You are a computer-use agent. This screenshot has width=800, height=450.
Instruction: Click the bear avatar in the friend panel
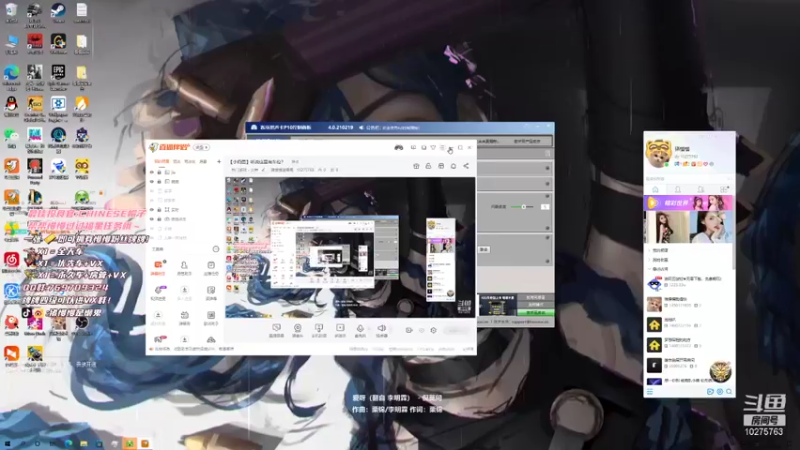pyautogui.click(x=658, y=153)
